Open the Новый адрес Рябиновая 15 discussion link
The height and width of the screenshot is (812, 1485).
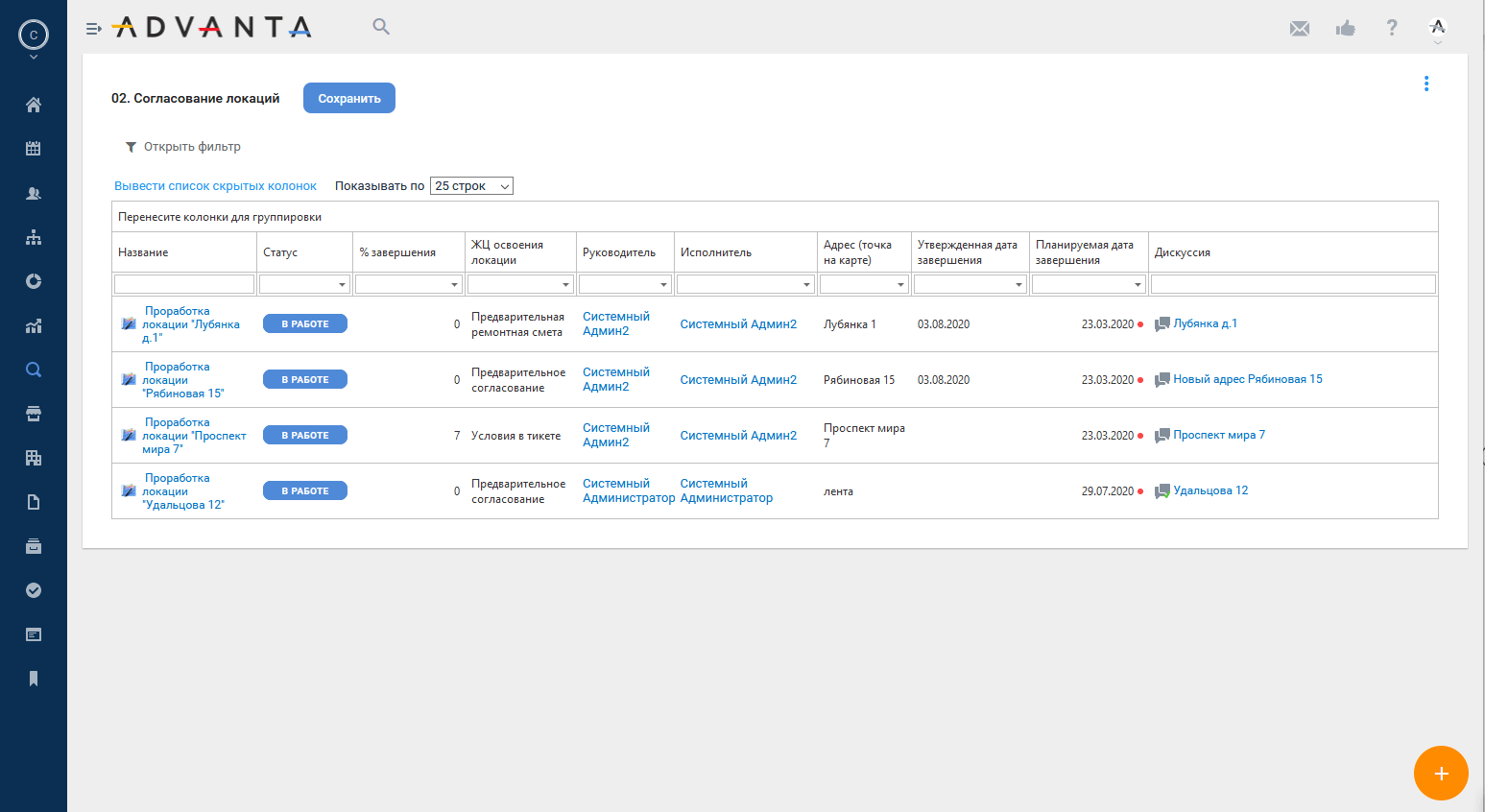pyautogui.click(x=1248, y=379)
